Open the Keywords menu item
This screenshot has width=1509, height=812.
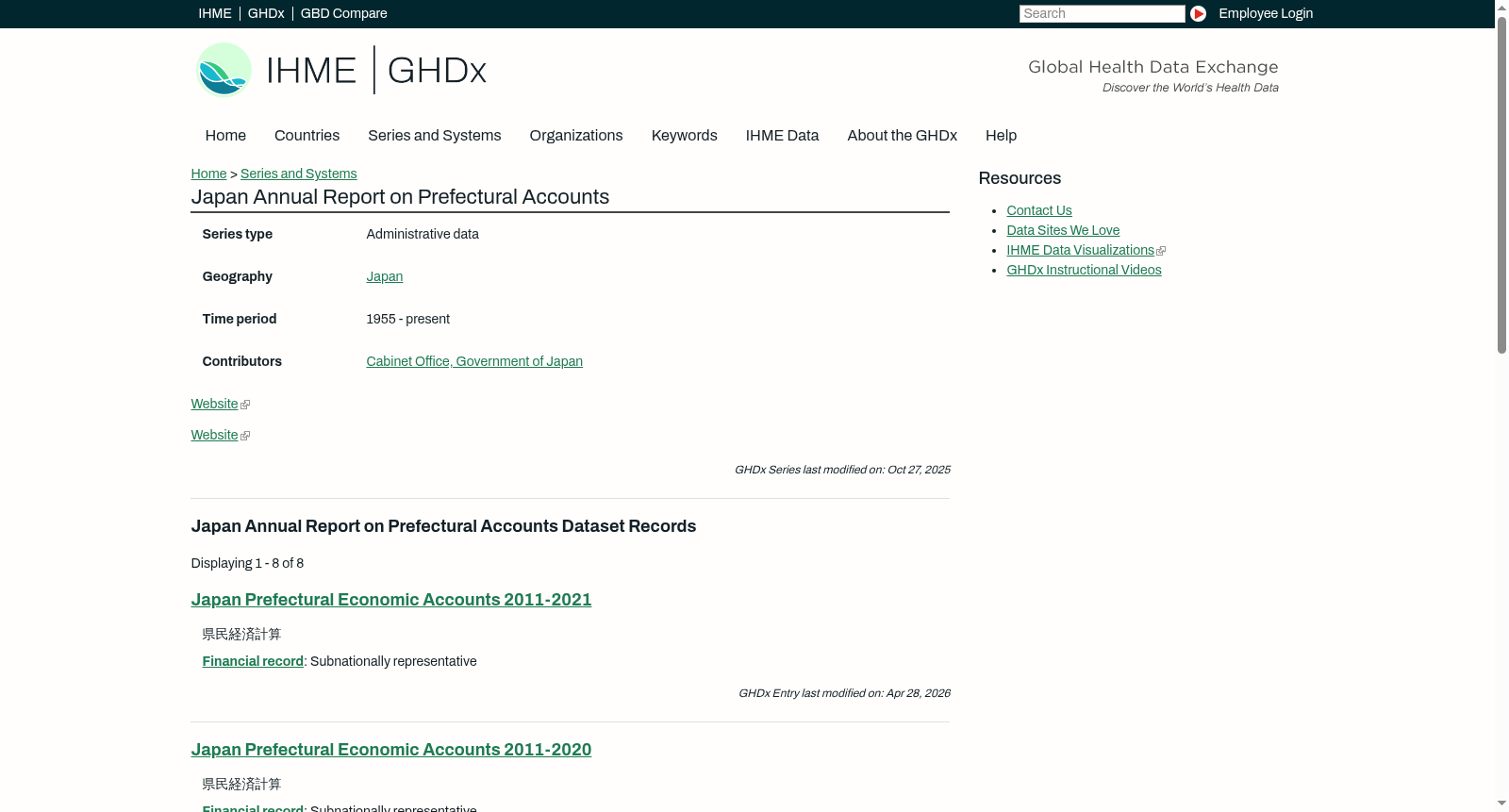(685, 136)
